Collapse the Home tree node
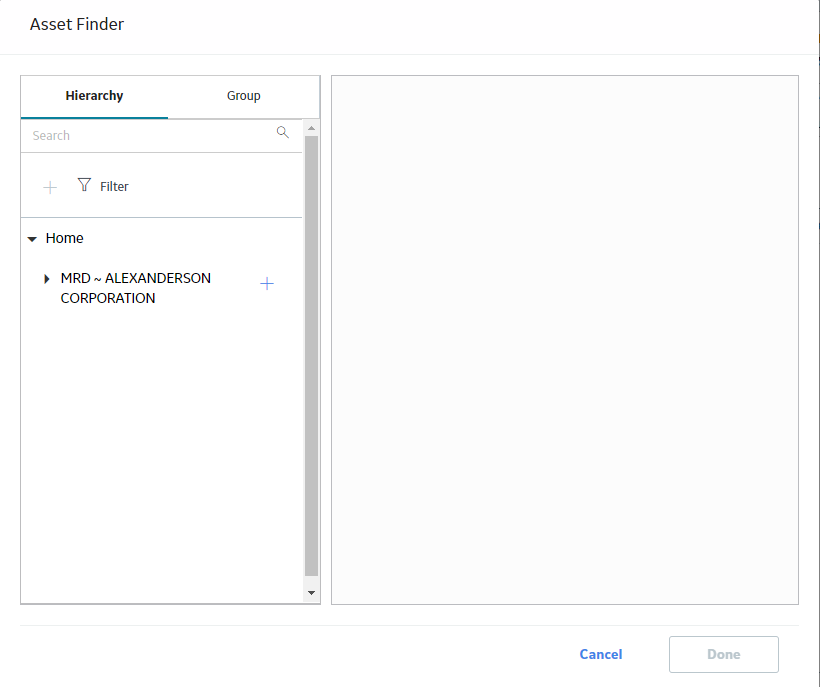Screen dimensions: 820x687 click(32, 239)
